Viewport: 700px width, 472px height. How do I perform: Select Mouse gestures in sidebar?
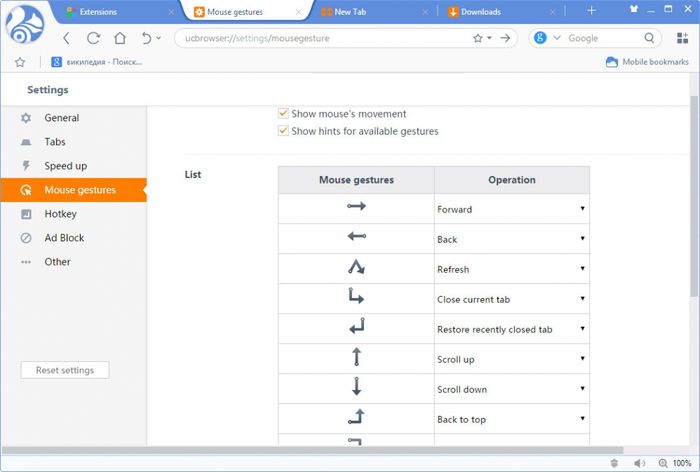coord(74,190)
